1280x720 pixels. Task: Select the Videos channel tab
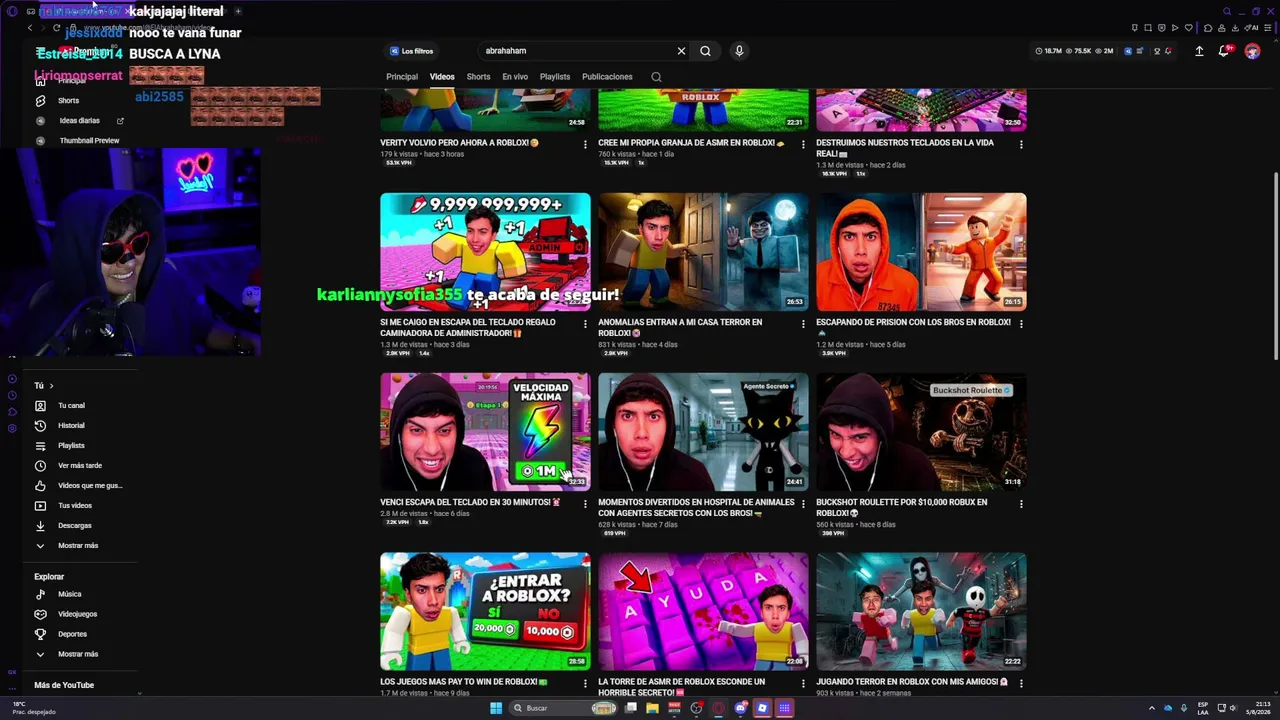(x=442, y=77)
